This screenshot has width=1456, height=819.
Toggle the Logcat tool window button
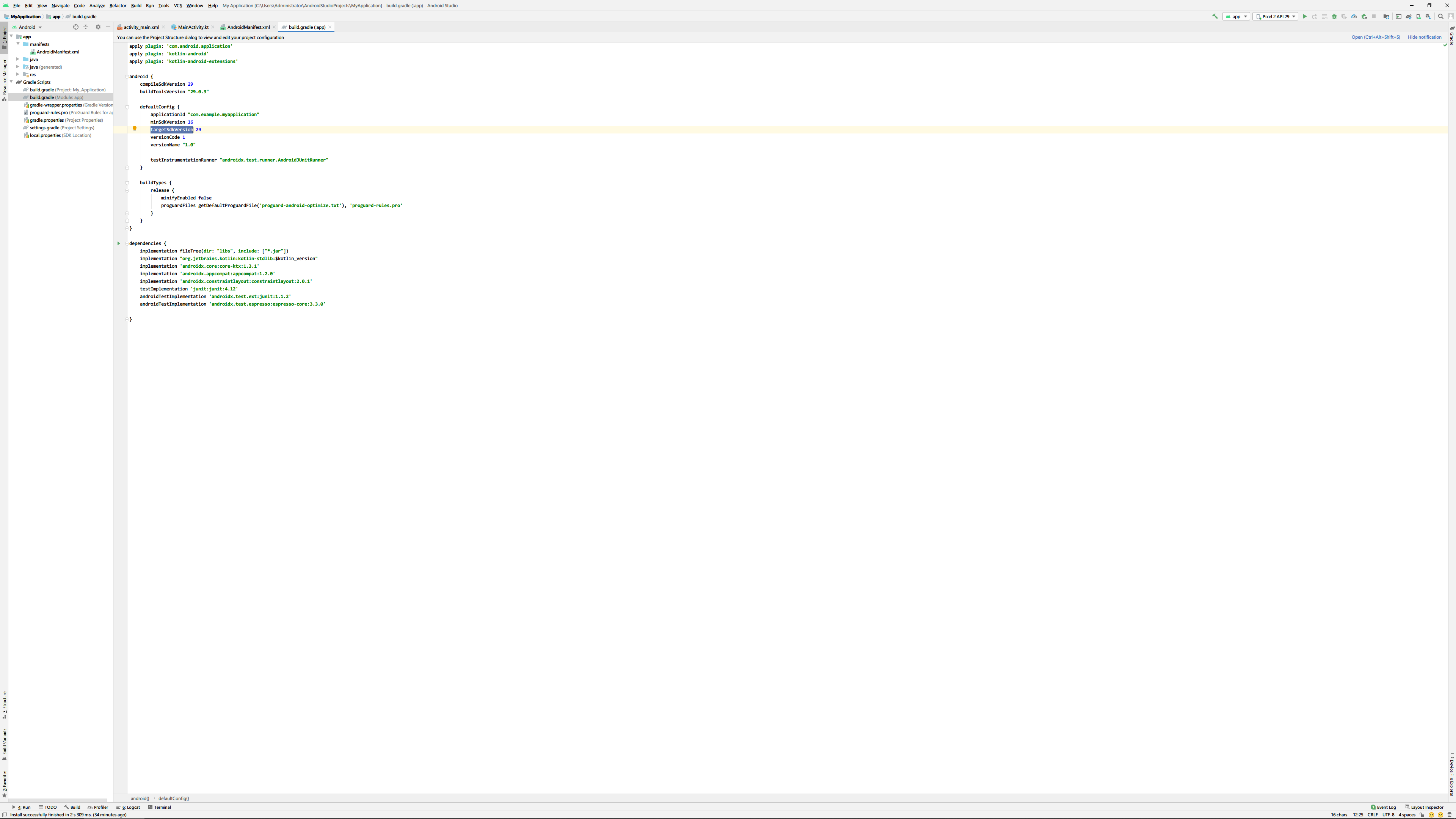(x=129, y=807)
